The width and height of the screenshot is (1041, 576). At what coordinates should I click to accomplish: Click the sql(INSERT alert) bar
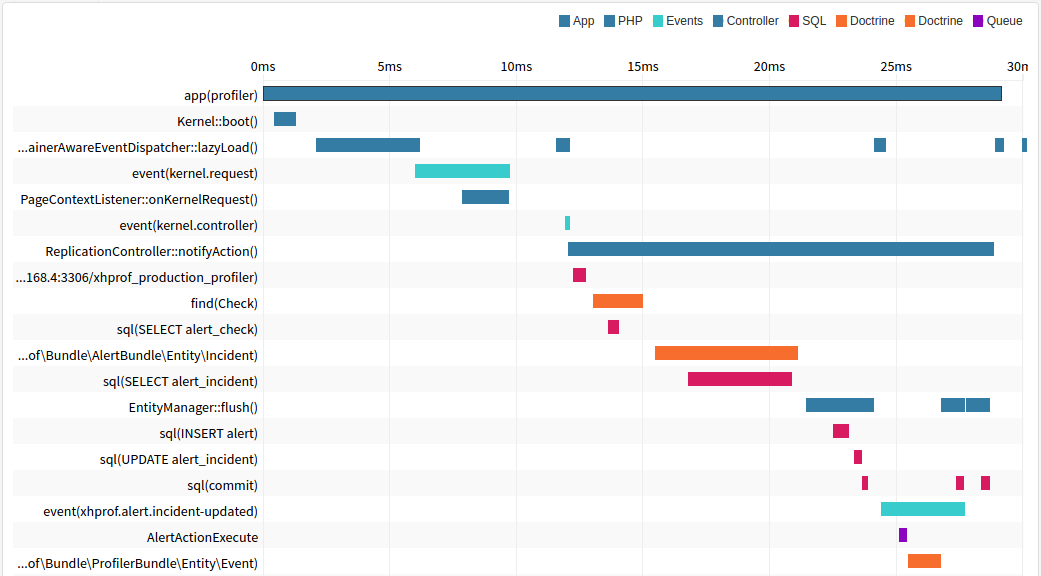[840, 432]
